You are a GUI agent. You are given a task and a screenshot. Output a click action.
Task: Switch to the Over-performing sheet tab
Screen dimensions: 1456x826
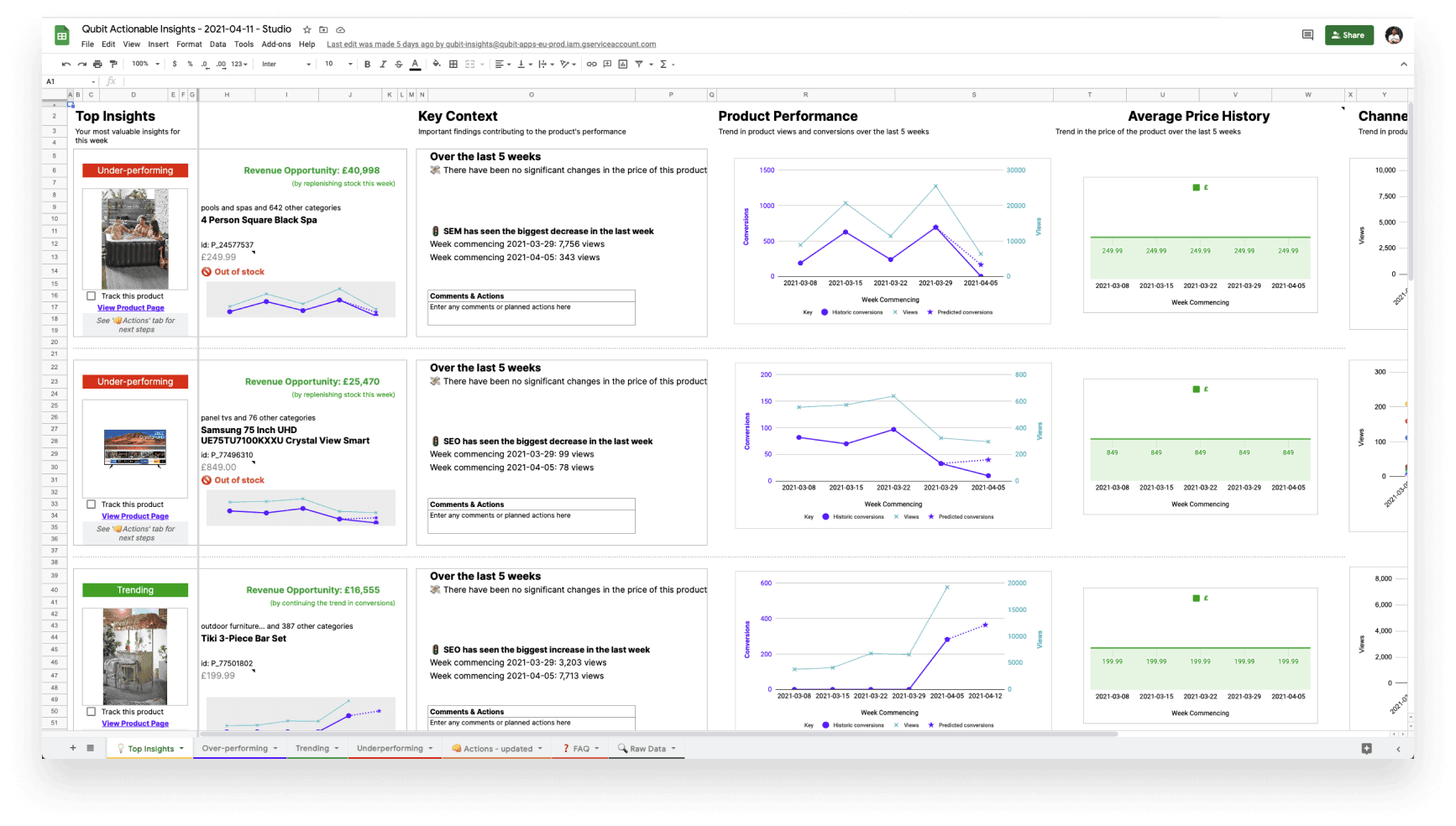click(239, 748)
